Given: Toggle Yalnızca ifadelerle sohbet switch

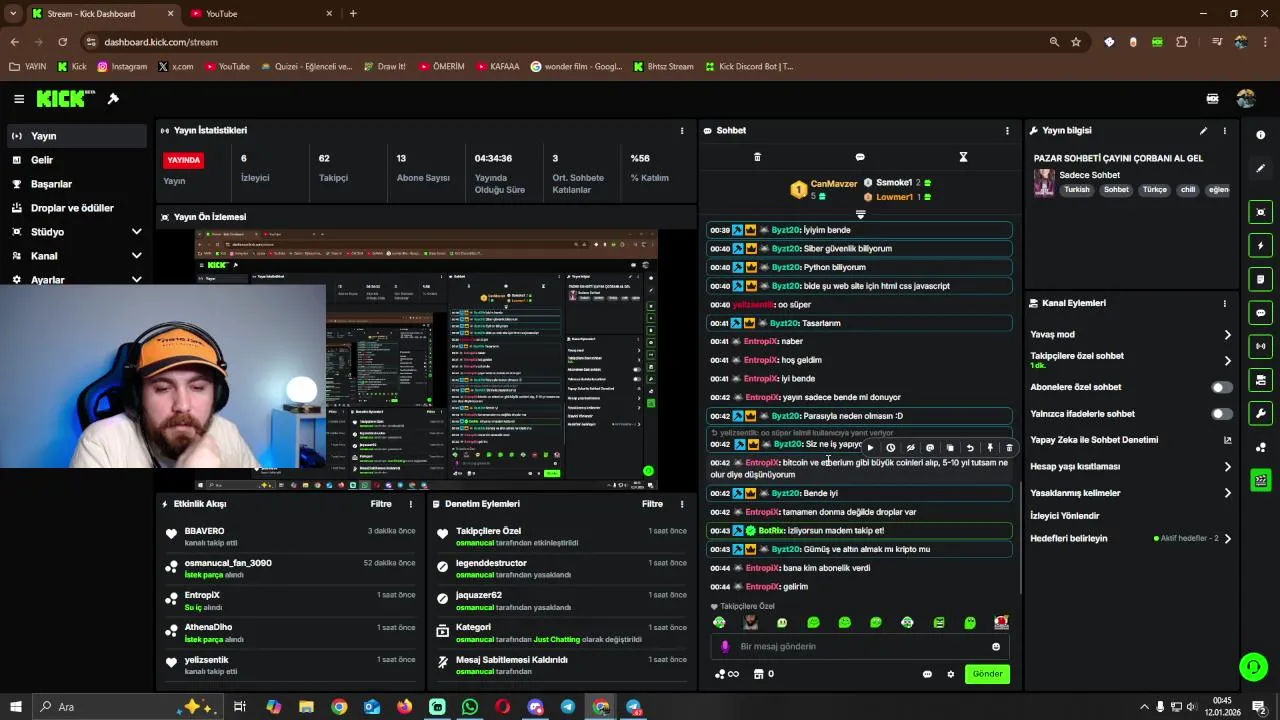Looking at the screenshot, I should (1221, 414).
